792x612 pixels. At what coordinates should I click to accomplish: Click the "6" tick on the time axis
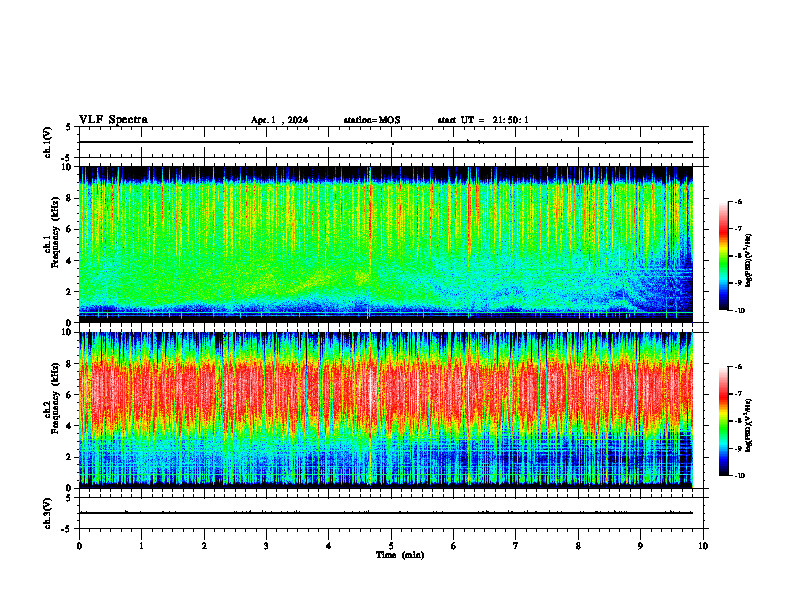[x=454, y=546]
